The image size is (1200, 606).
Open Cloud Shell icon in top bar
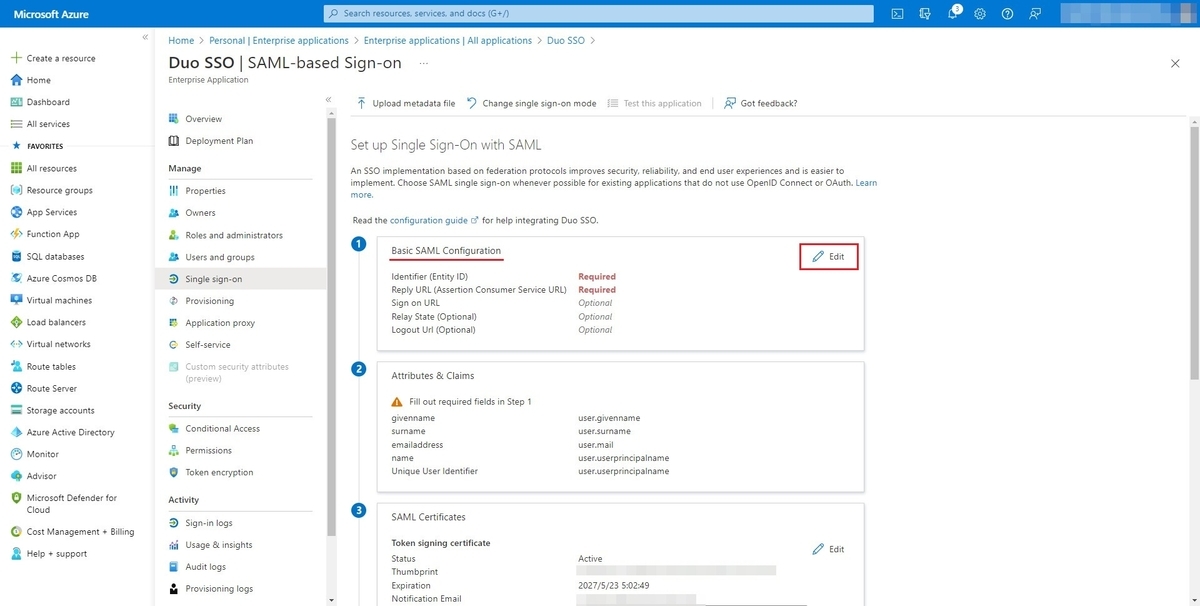coord(898,14)
